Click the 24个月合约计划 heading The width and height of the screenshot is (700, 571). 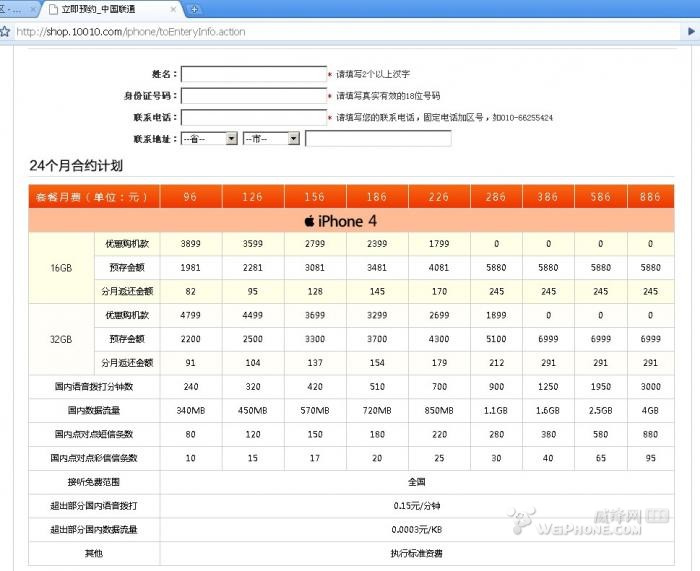(x=76, y=166)
